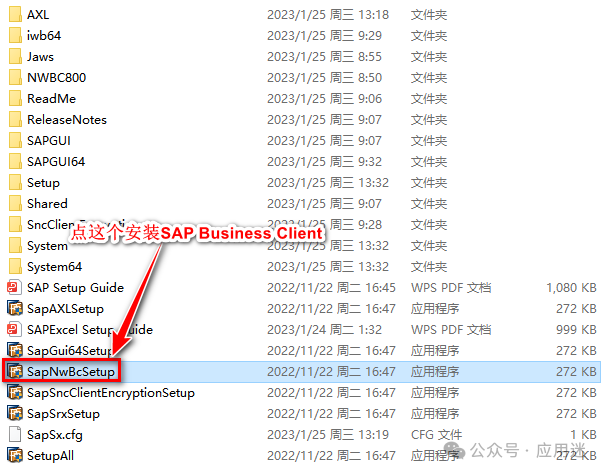Screen dimensions: 605x474
Task: Select the SAP Setup Guide file name
Action: pyautogui.click(x=75, y=288)
